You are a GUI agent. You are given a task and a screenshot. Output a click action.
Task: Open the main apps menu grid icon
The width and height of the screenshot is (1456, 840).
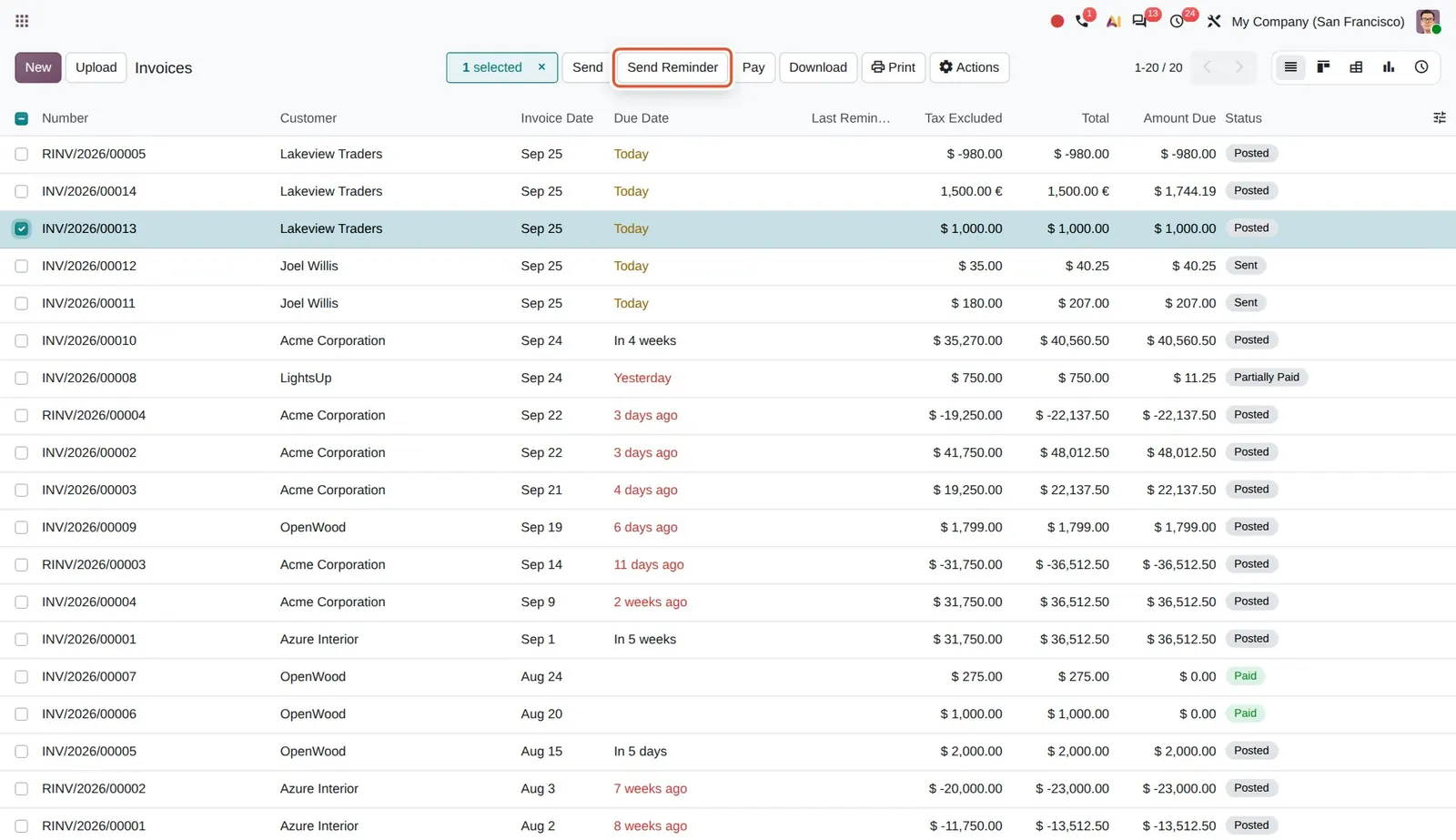[22, 21]
